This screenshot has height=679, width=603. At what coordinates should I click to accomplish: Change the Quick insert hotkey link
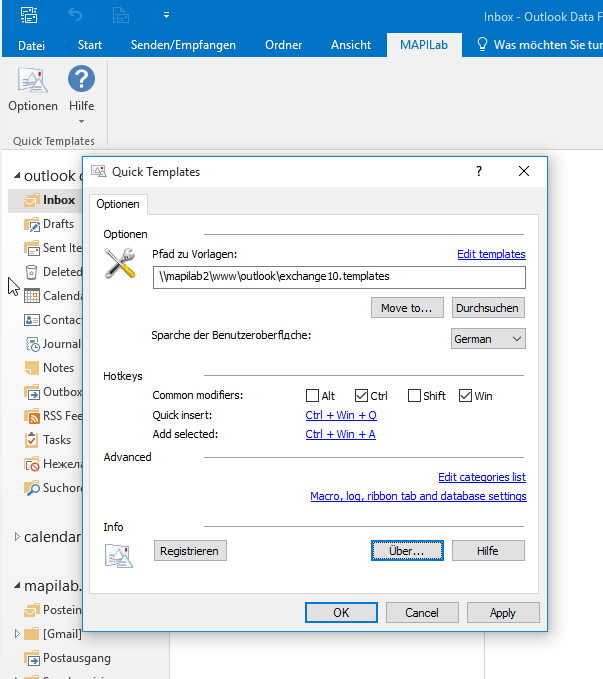click(x=341, y=415)
